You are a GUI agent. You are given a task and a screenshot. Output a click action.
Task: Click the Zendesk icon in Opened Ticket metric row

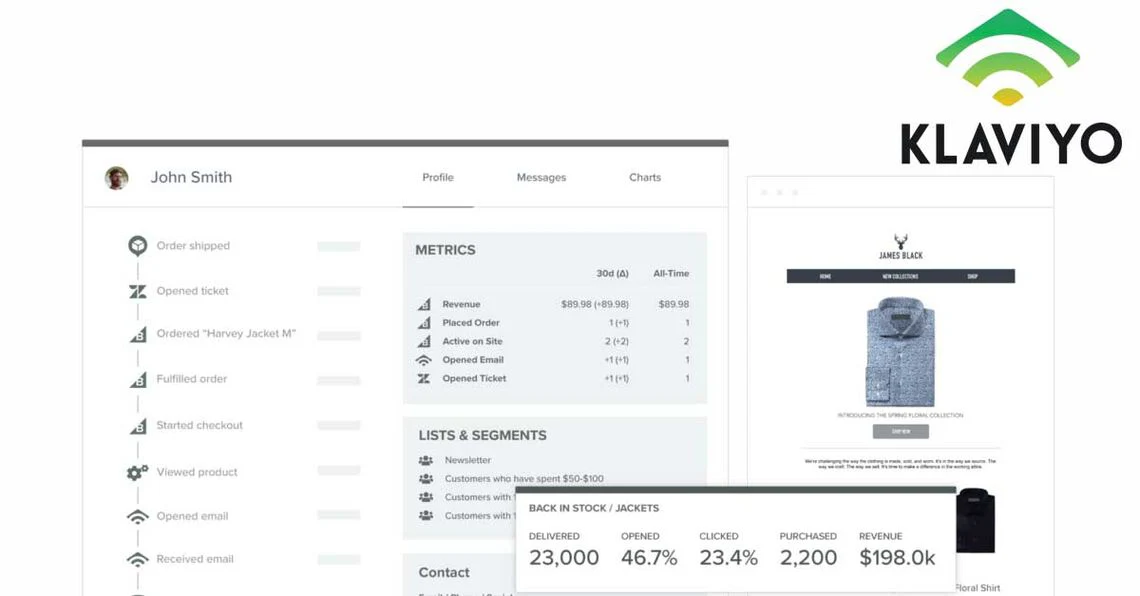[x=424, y=379]
